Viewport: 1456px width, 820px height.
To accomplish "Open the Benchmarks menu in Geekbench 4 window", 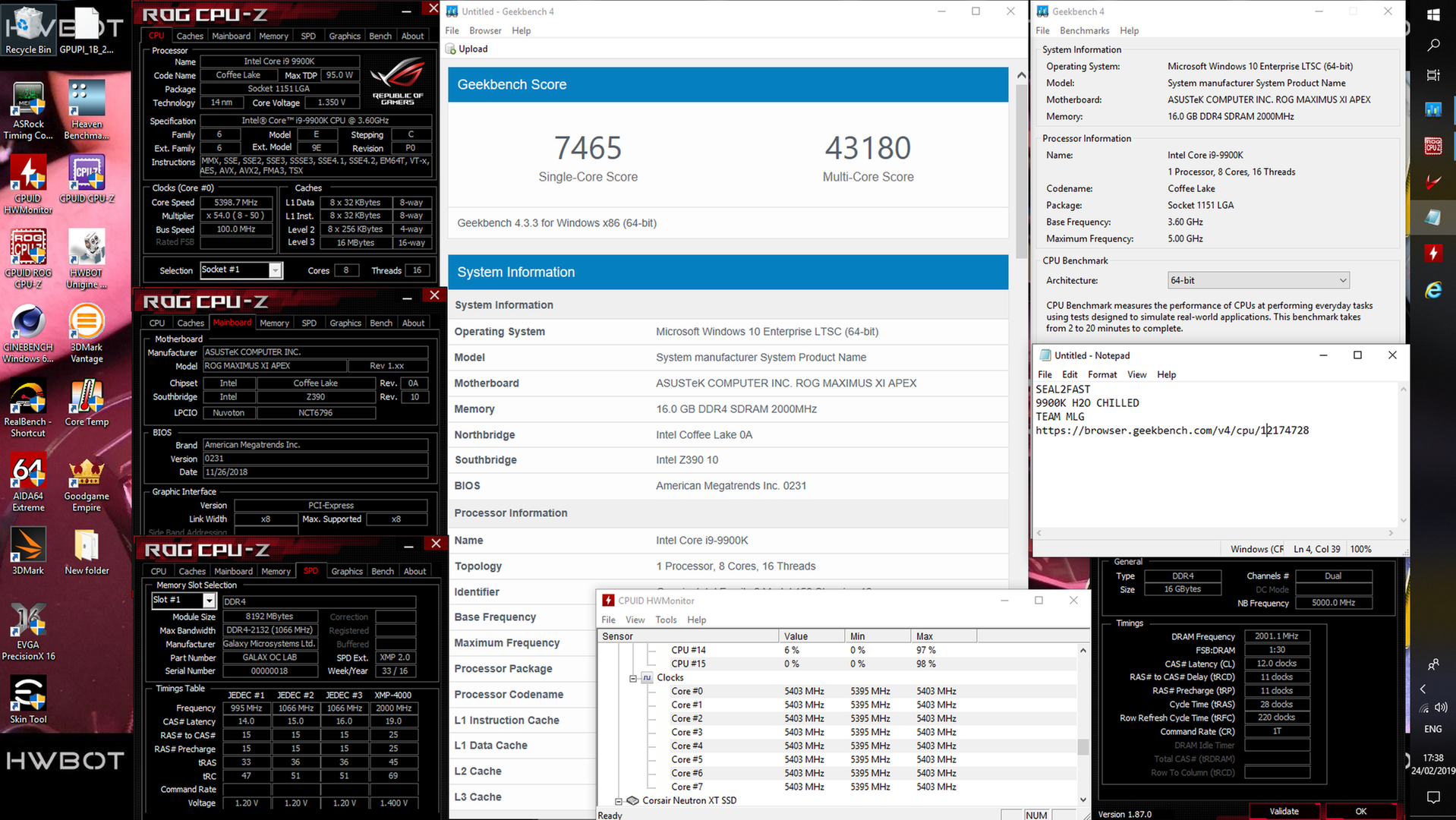I will [x=1084, y=30].
